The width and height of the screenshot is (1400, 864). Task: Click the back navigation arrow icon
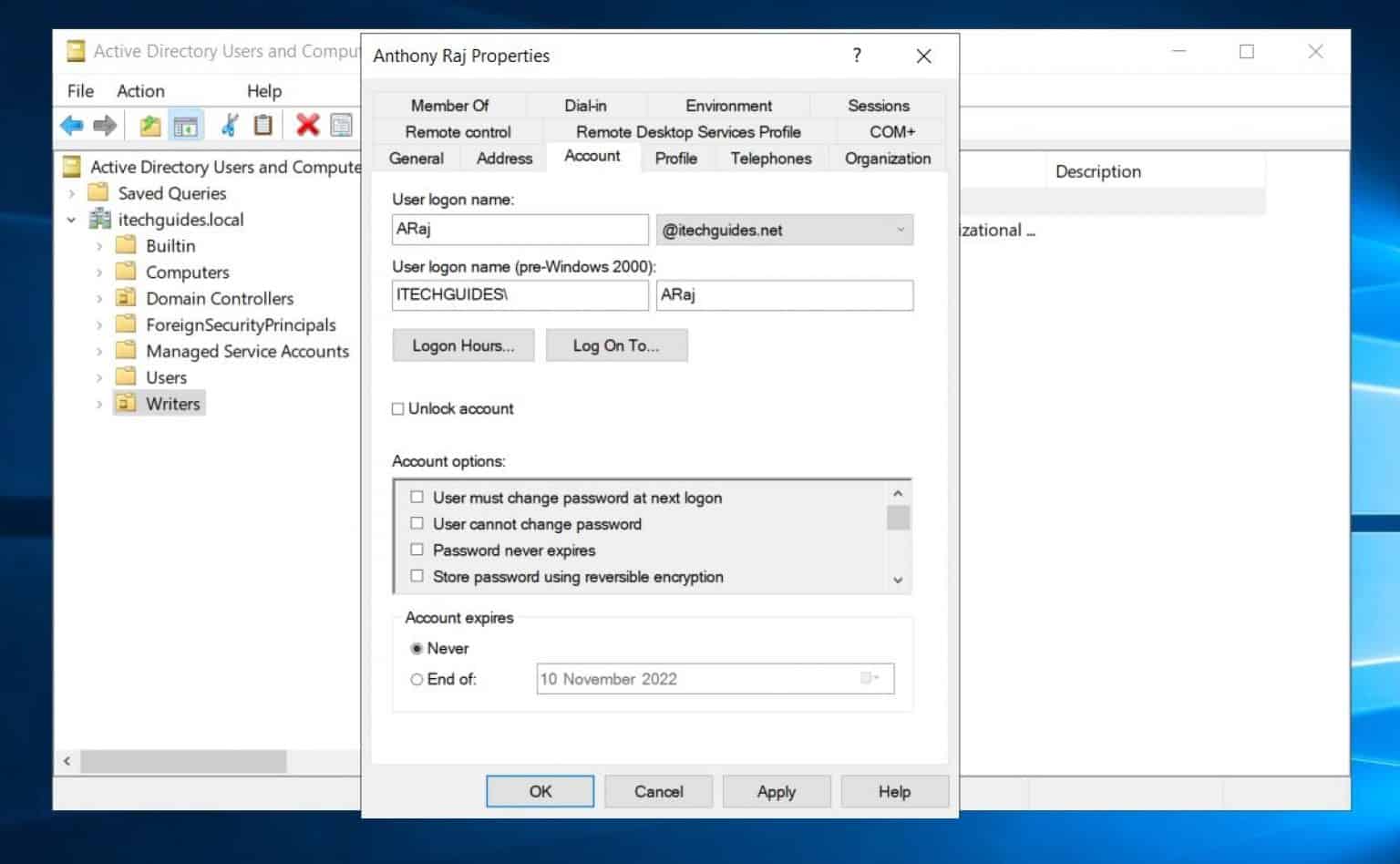(72, 125)
